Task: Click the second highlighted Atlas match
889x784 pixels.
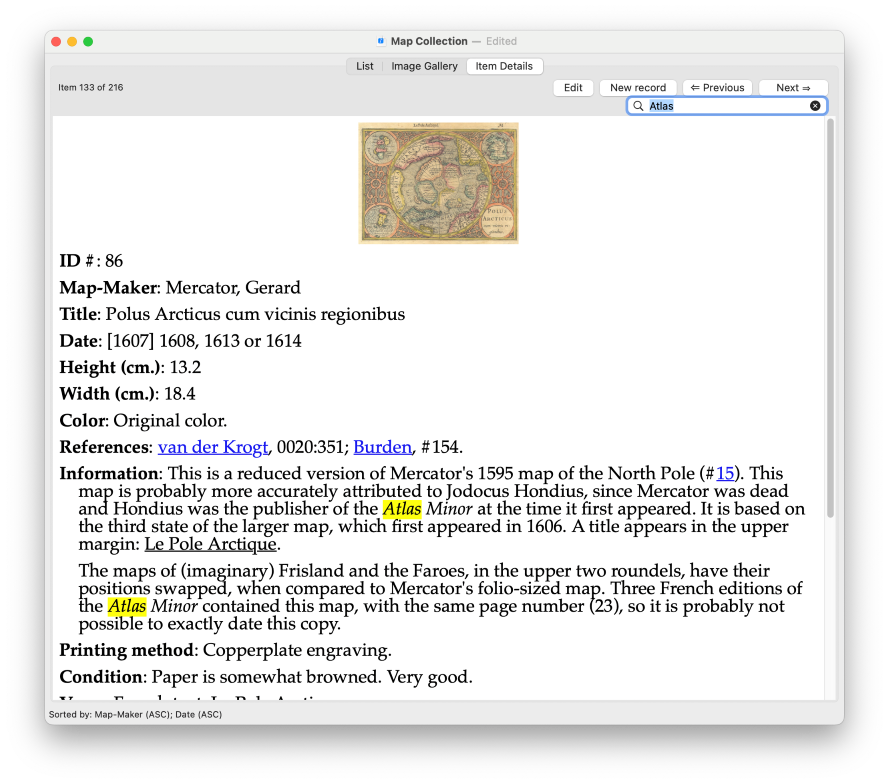Action: pyautogui.click(x=127, y=606)
